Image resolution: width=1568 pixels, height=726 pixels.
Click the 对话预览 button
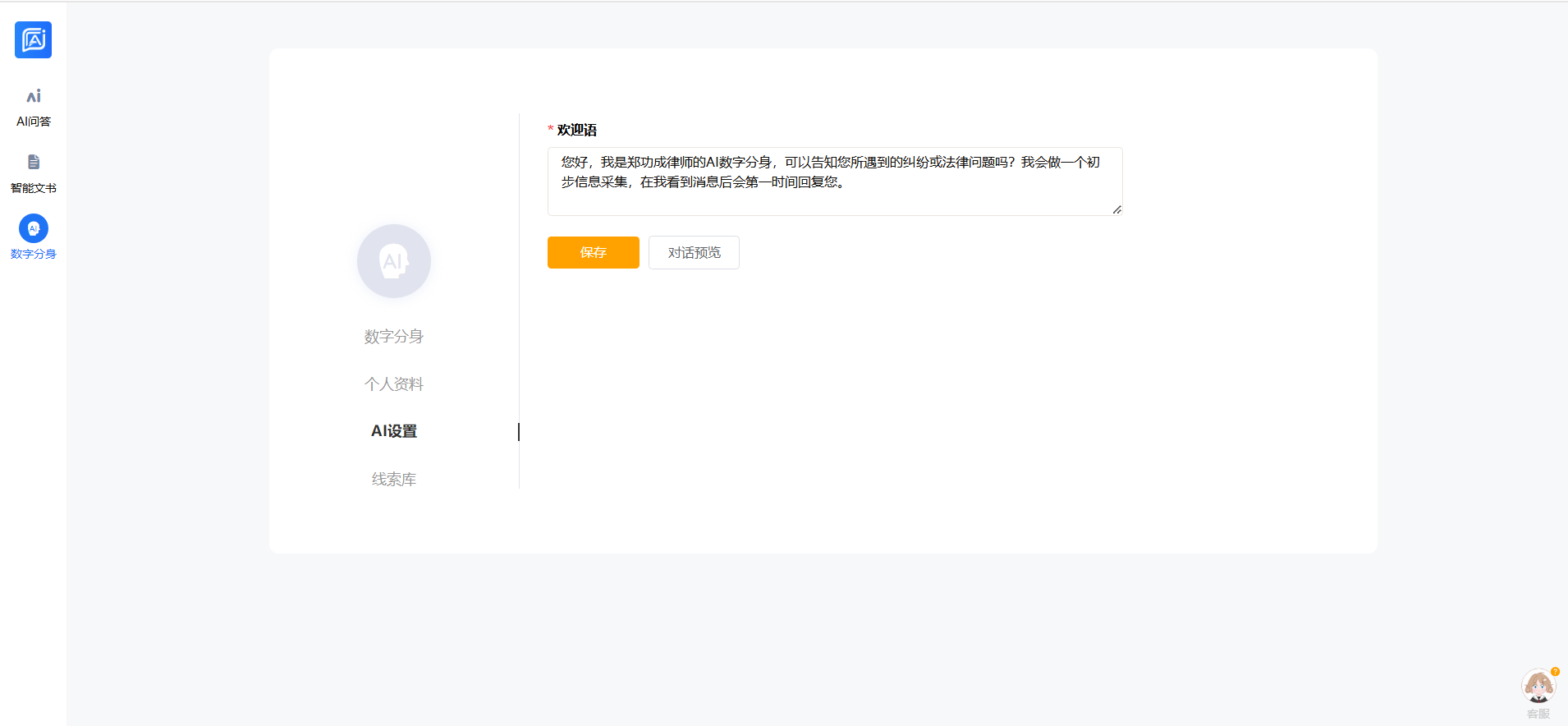(694, 253)
